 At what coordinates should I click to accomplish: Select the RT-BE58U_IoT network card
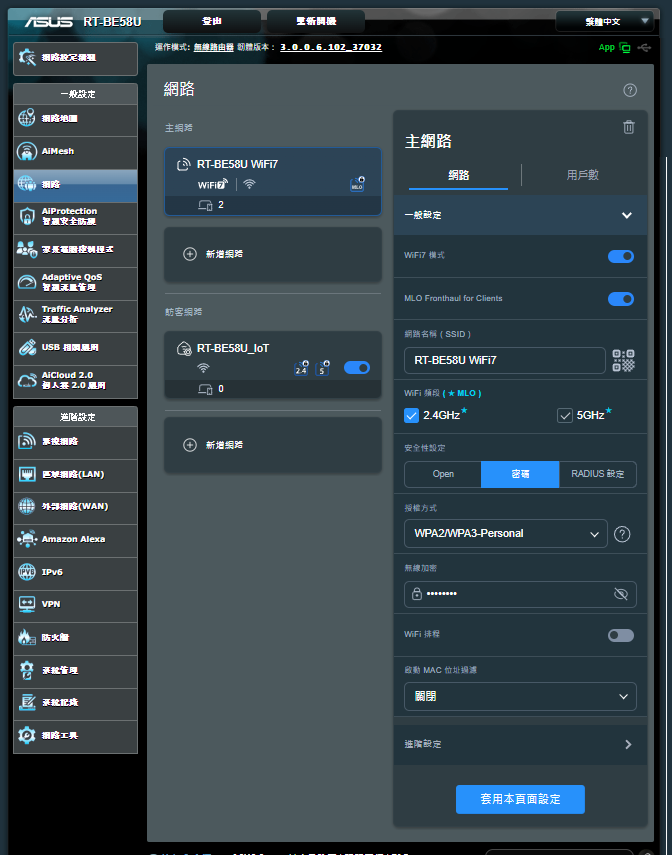pyautogui.click(x=273, y=365)
